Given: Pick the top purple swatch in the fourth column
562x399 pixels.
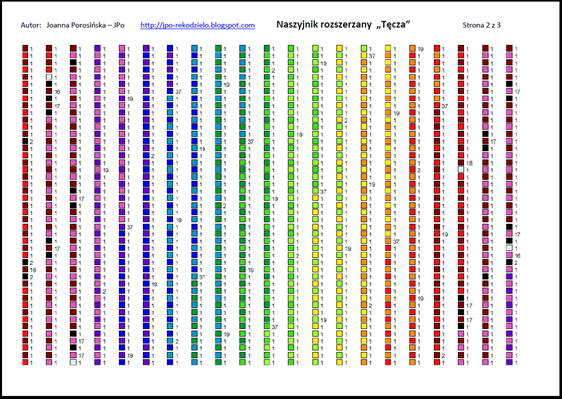Looking at the screenshot, I should point(97,48).
